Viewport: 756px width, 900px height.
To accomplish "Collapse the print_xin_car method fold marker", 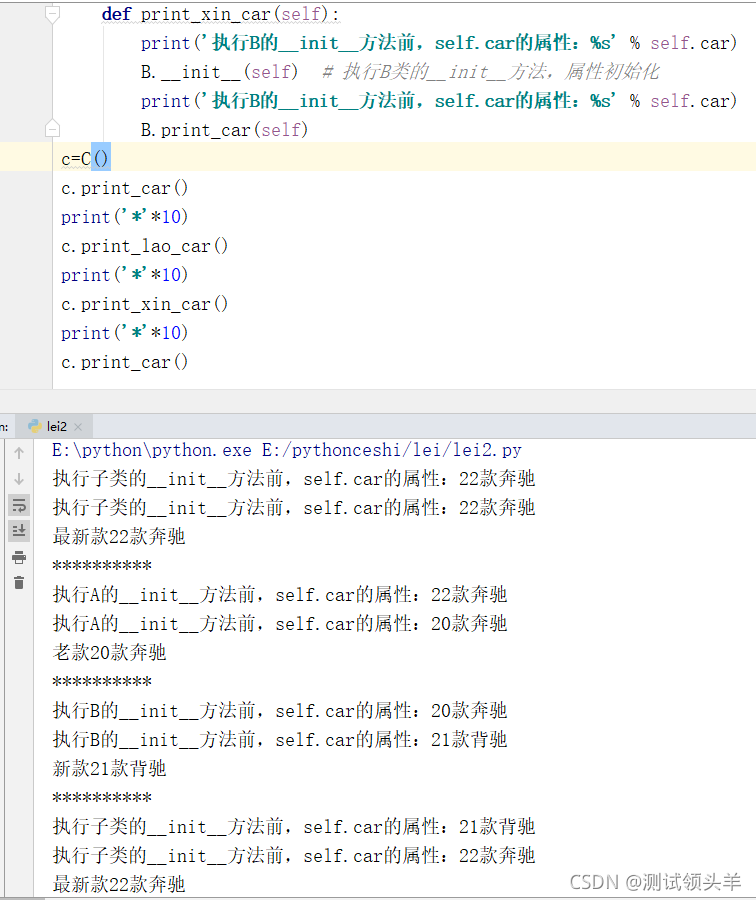I will (53, 14).
